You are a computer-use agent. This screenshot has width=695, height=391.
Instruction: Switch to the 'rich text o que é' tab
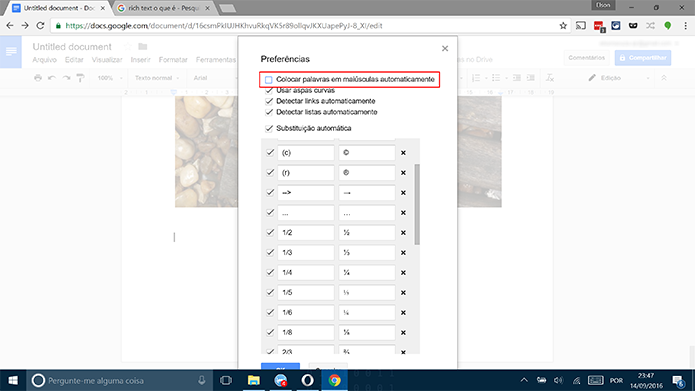[162, 8]
